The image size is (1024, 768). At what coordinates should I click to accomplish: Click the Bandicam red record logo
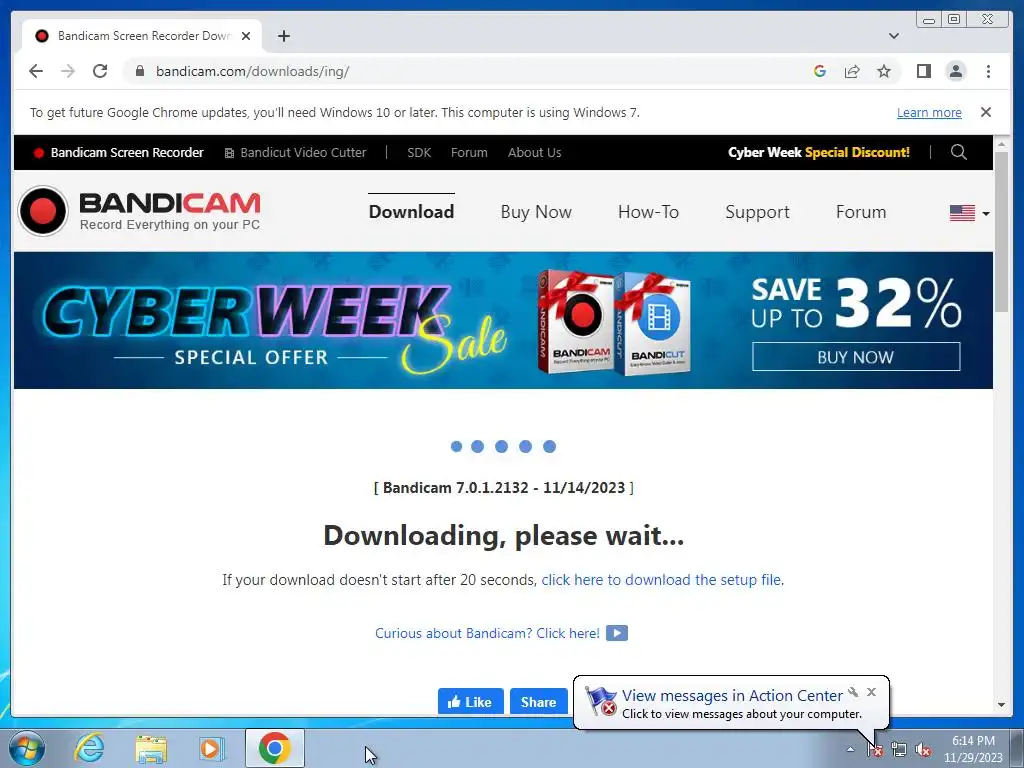[x=43, y=211]
